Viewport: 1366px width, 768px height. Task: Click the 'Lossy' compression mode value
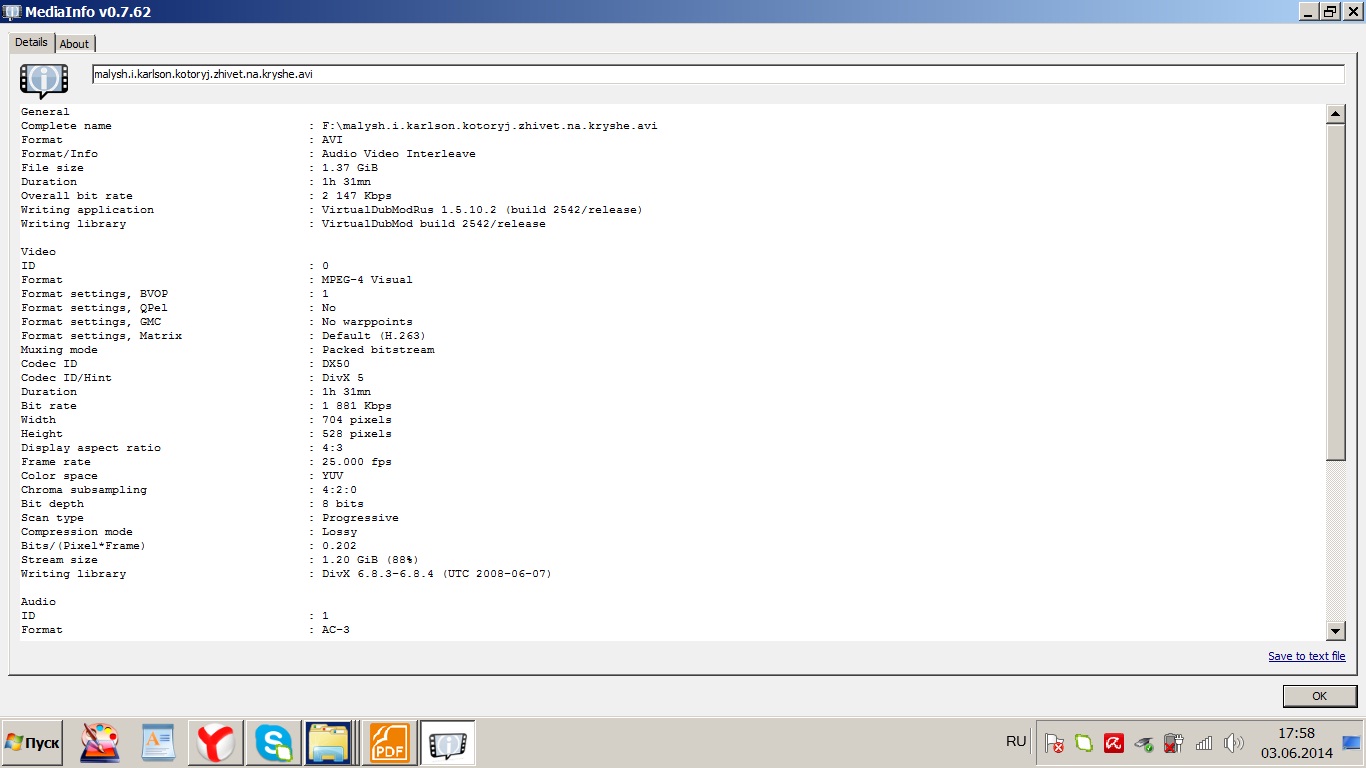point(339,532)
